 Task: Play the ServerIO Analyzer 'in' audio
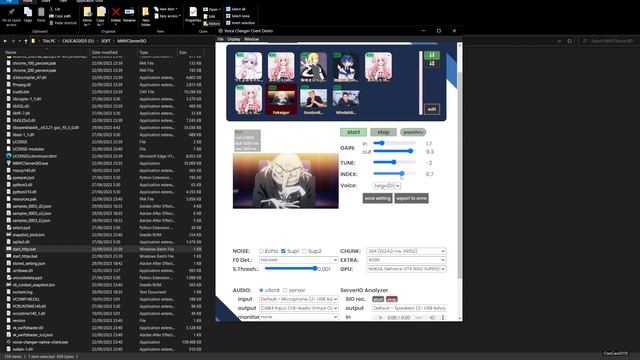click(x=380, y=317)
